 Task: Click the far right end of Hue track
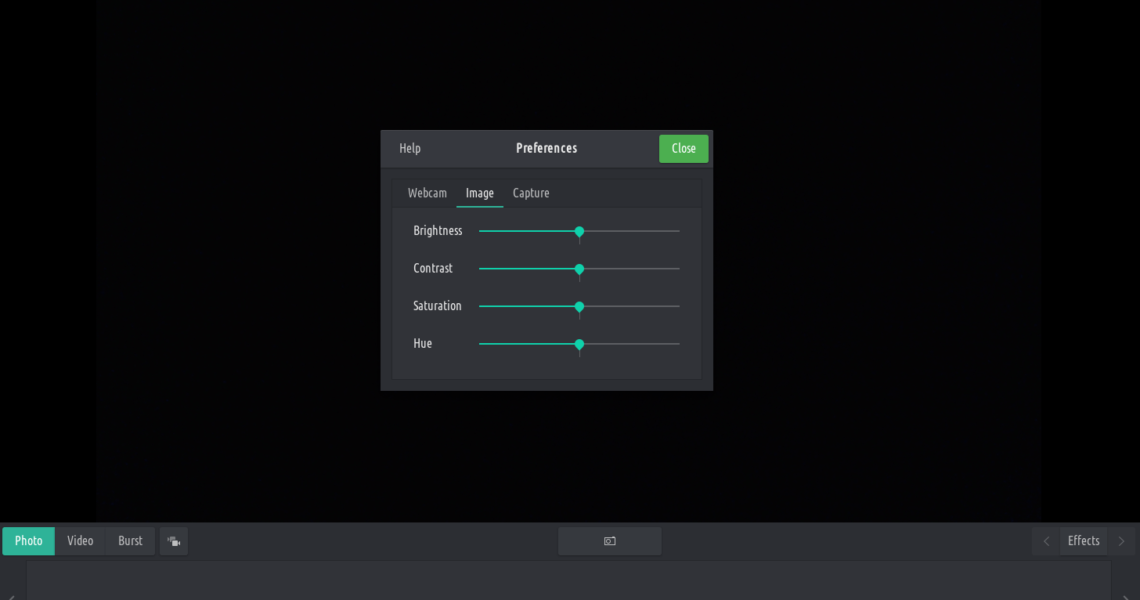[678, 344]
